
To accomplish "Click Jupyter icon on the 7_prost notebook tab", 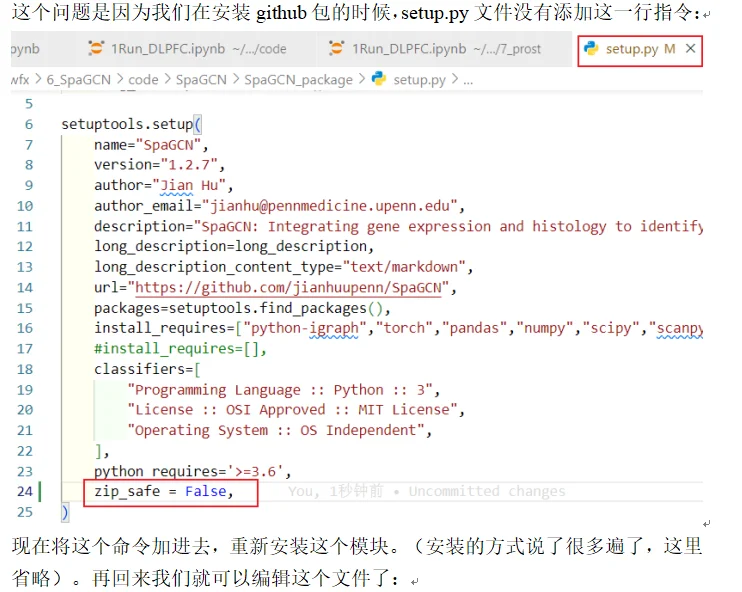I will [x=336, y=48].
